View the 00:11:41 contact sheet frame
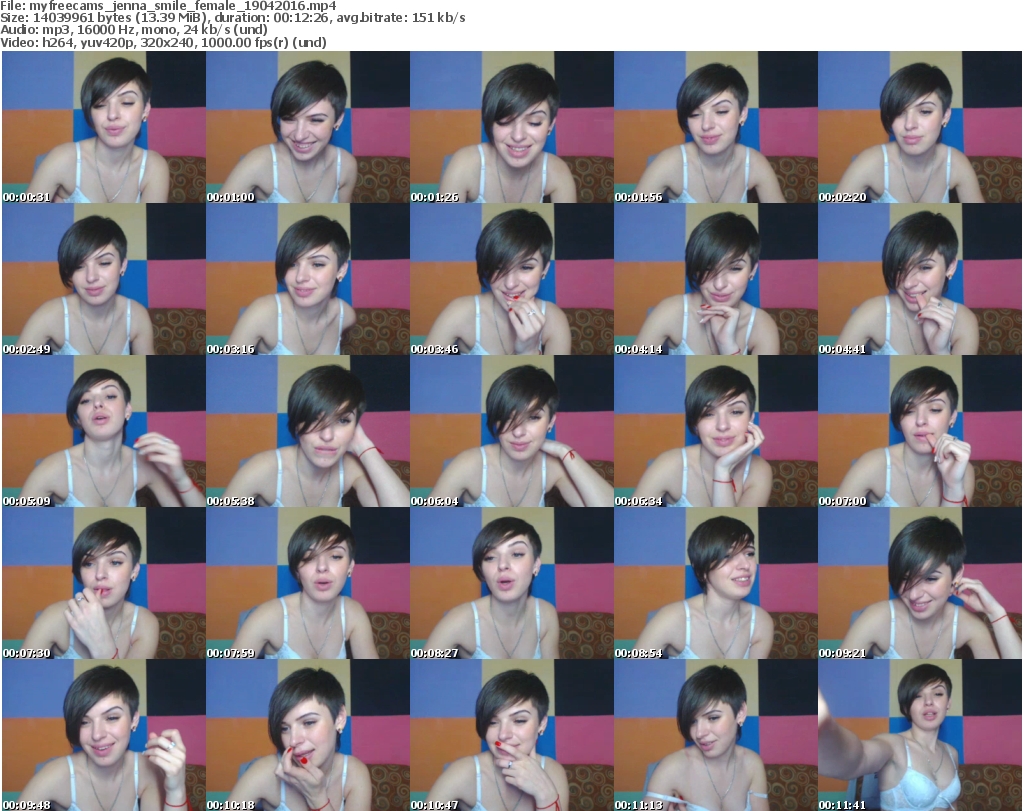Image resolution: width=1024 pixels, height=811 pixels. tap(920, 735)
